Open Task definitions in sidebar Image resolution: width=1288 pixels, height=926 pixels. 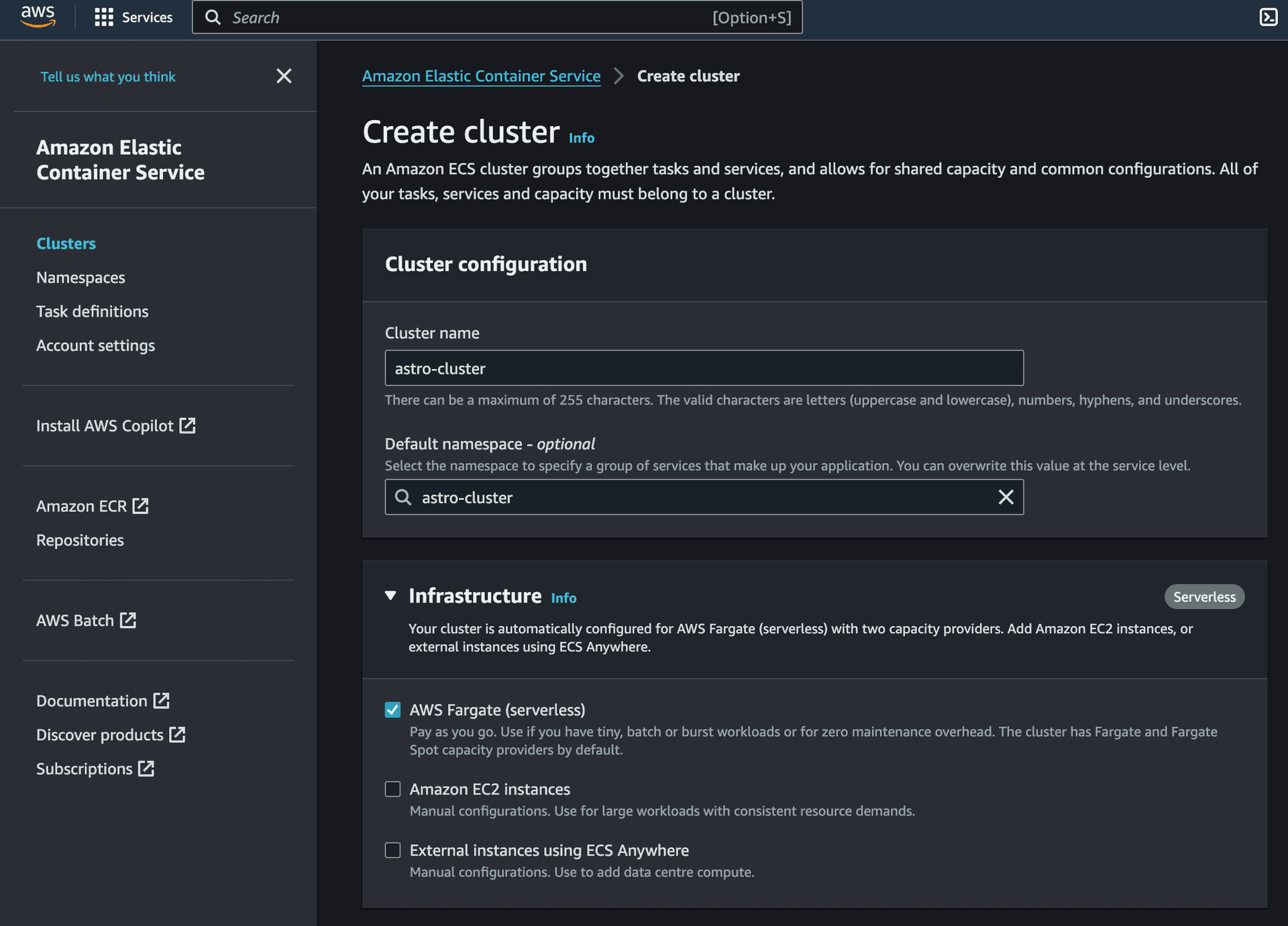click(x=92, y=311)
